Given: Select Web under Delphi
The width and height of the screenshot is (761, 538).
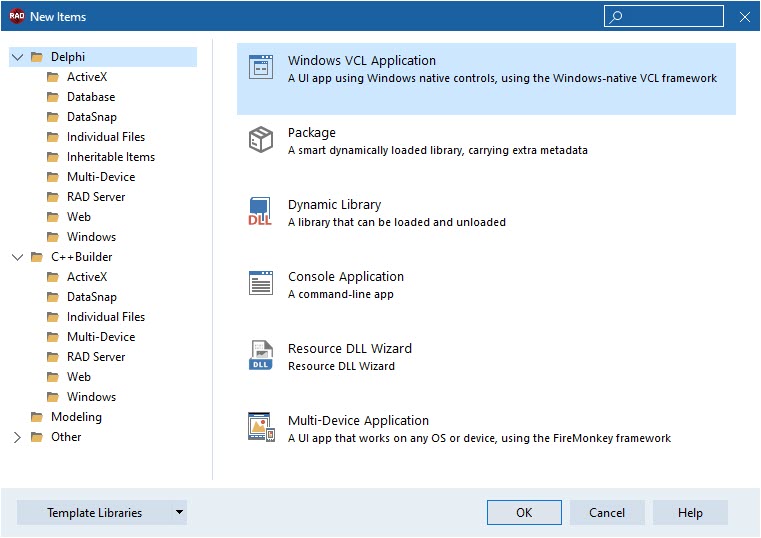Looking at the screenshot, I should [79, 217].
